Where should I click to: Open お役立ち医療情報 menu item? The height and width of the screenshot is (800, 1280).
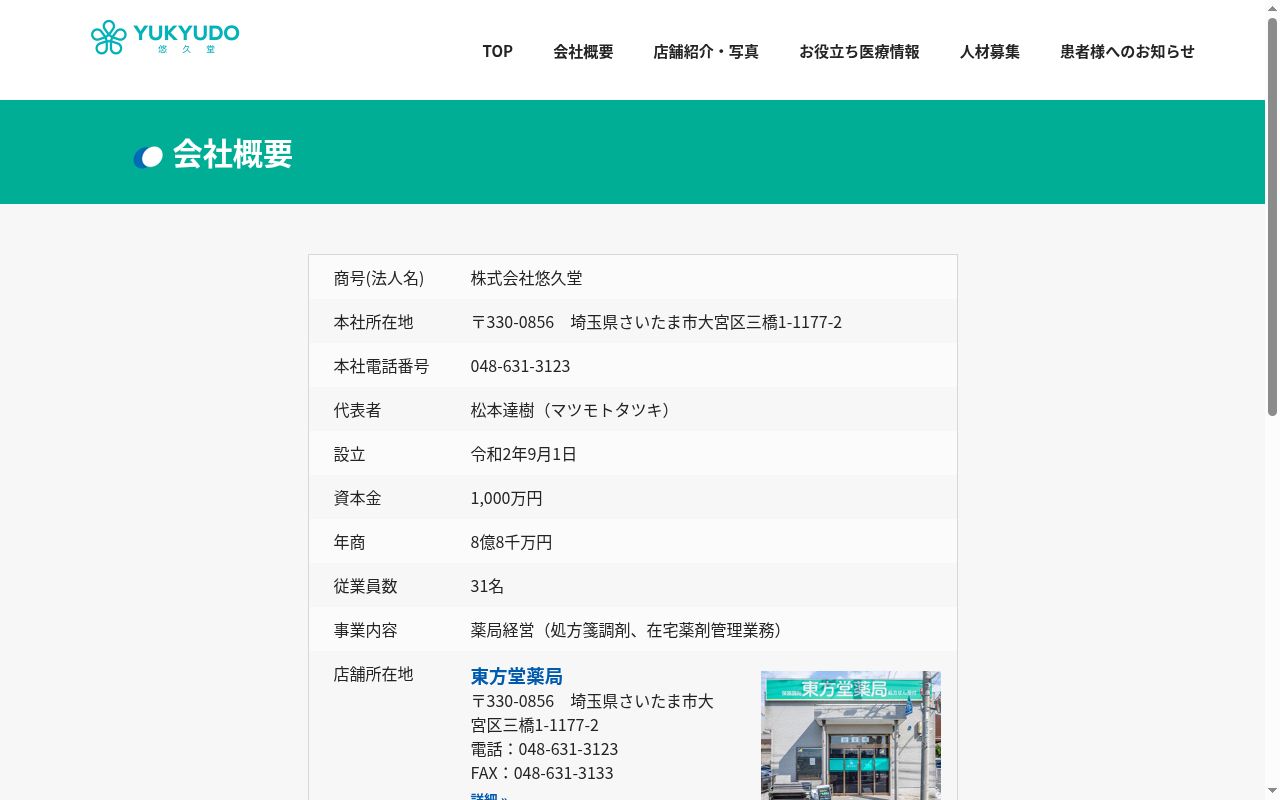(x=859, y=51)
